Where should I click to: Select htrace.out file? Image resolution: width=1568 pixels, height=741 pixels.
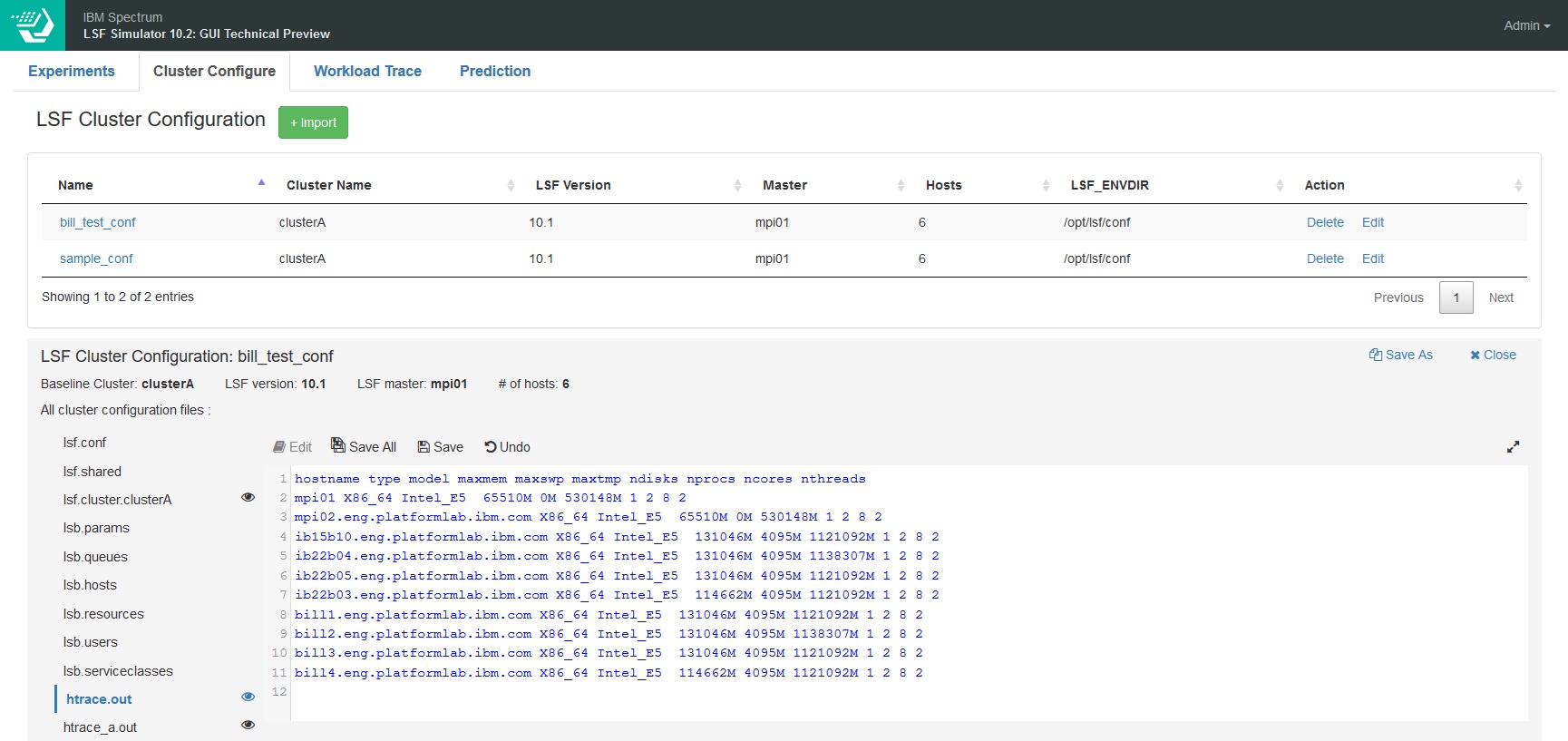pyautogui.click(x=99, y=699)
